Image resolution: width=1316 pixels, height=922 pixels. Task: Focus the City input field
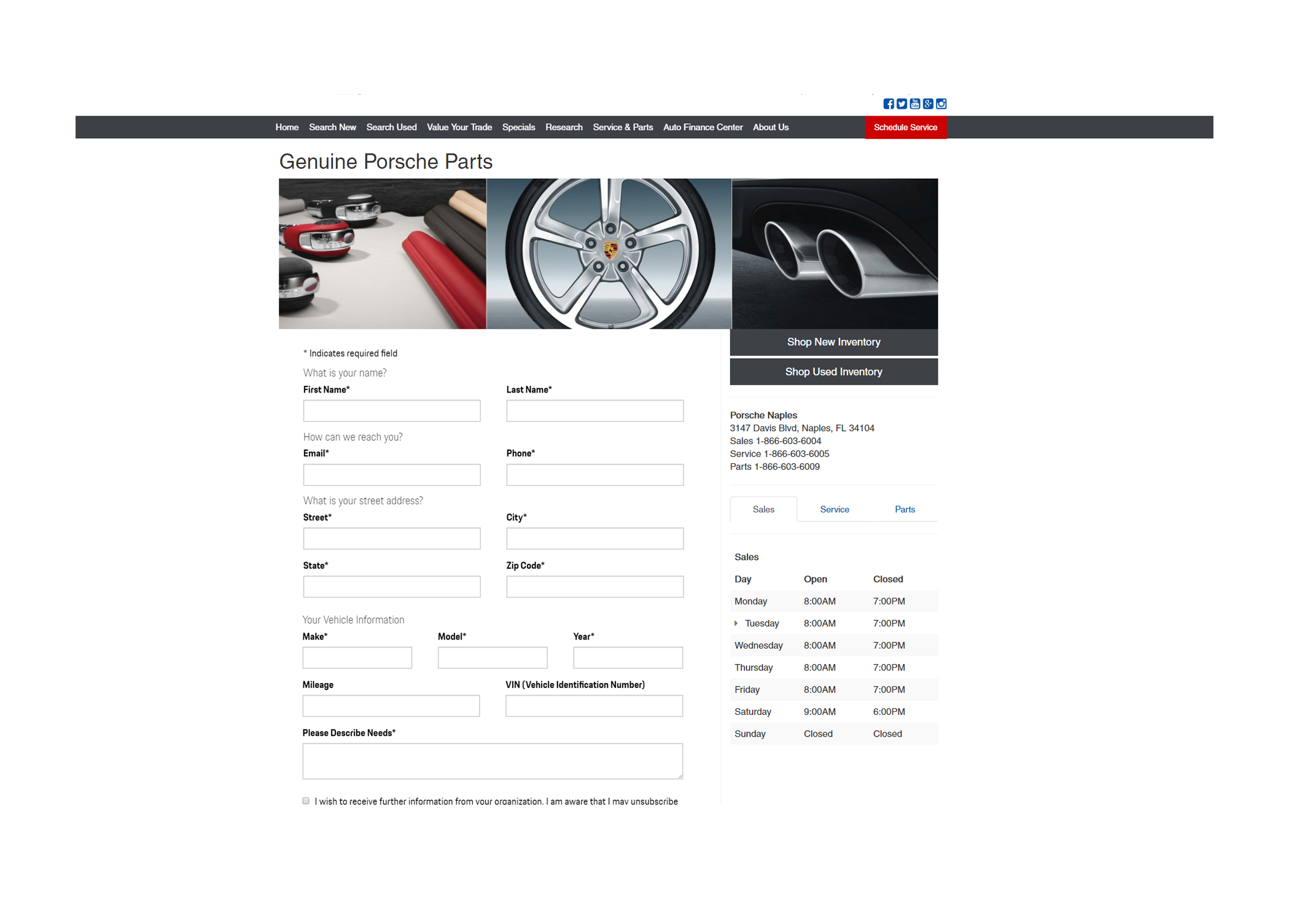[x=594, y=538]
